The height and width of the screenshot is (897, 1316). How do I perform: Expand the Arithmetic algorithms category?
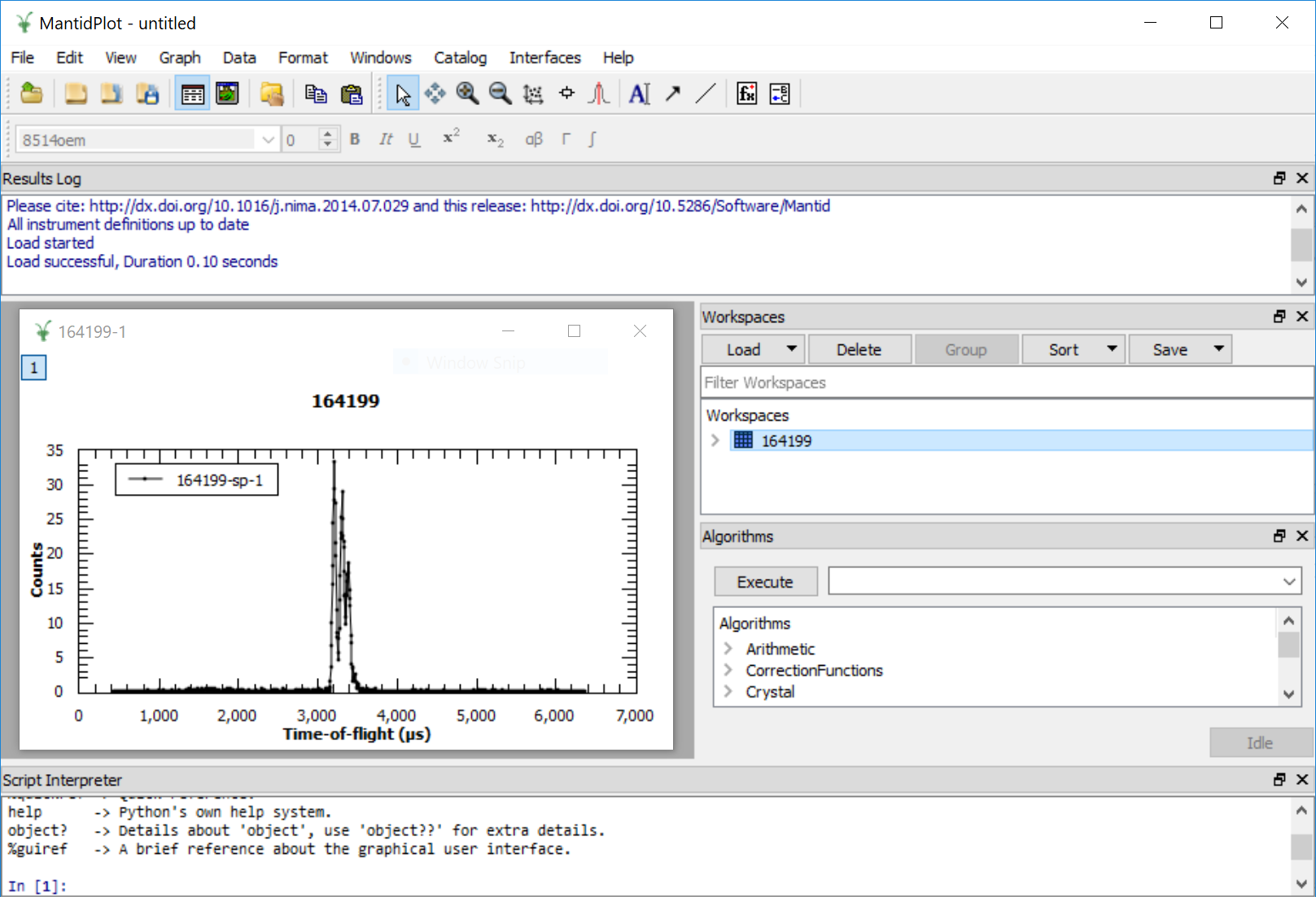pos(728,649)
